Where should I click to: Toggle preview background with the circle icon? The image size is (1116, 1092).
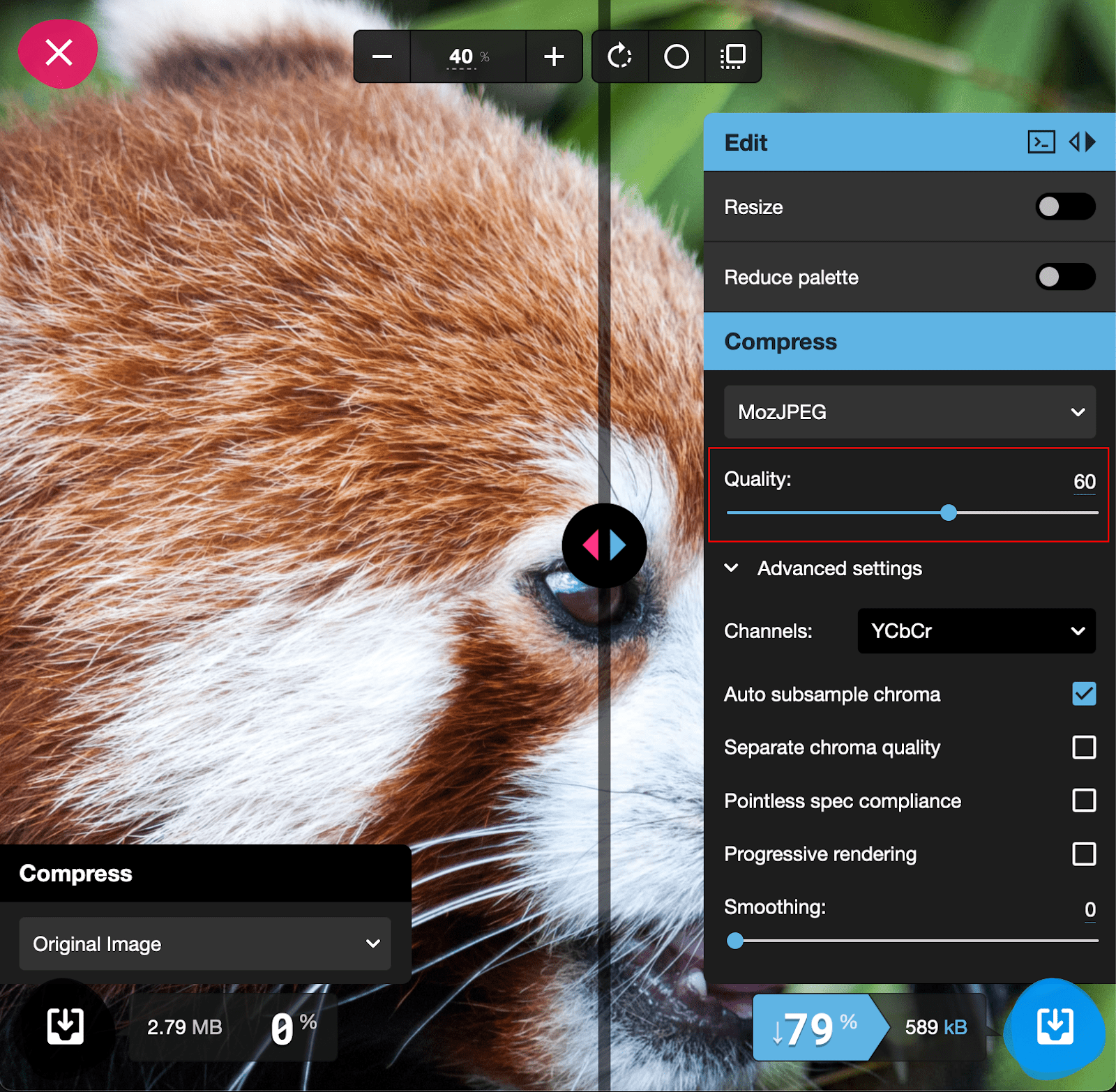click(675, 56)
